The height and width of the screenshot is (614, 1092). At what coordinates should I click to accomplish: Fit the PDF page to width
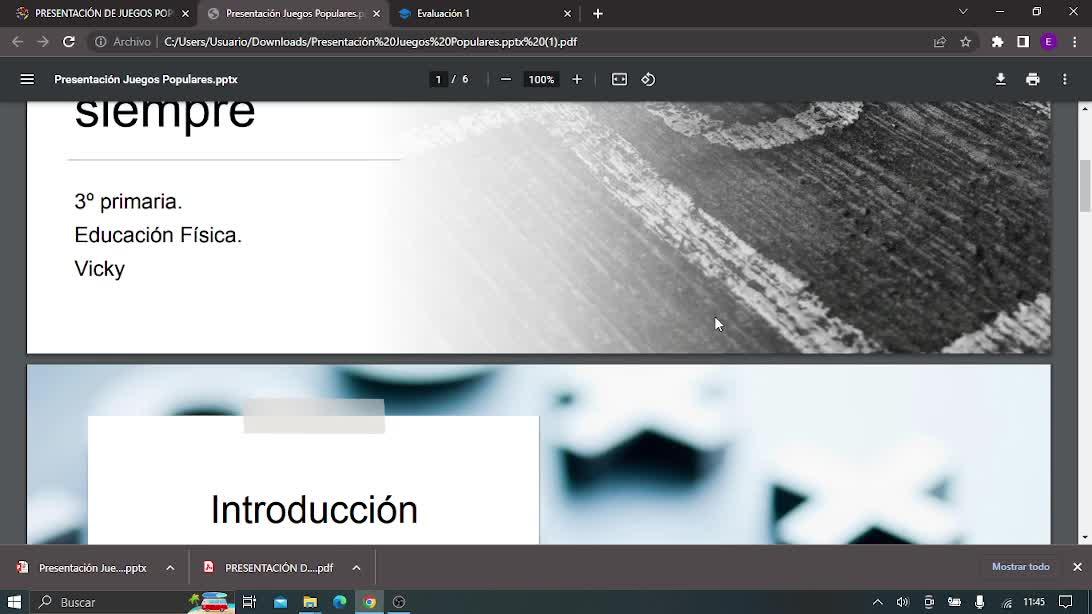point(619,79)
